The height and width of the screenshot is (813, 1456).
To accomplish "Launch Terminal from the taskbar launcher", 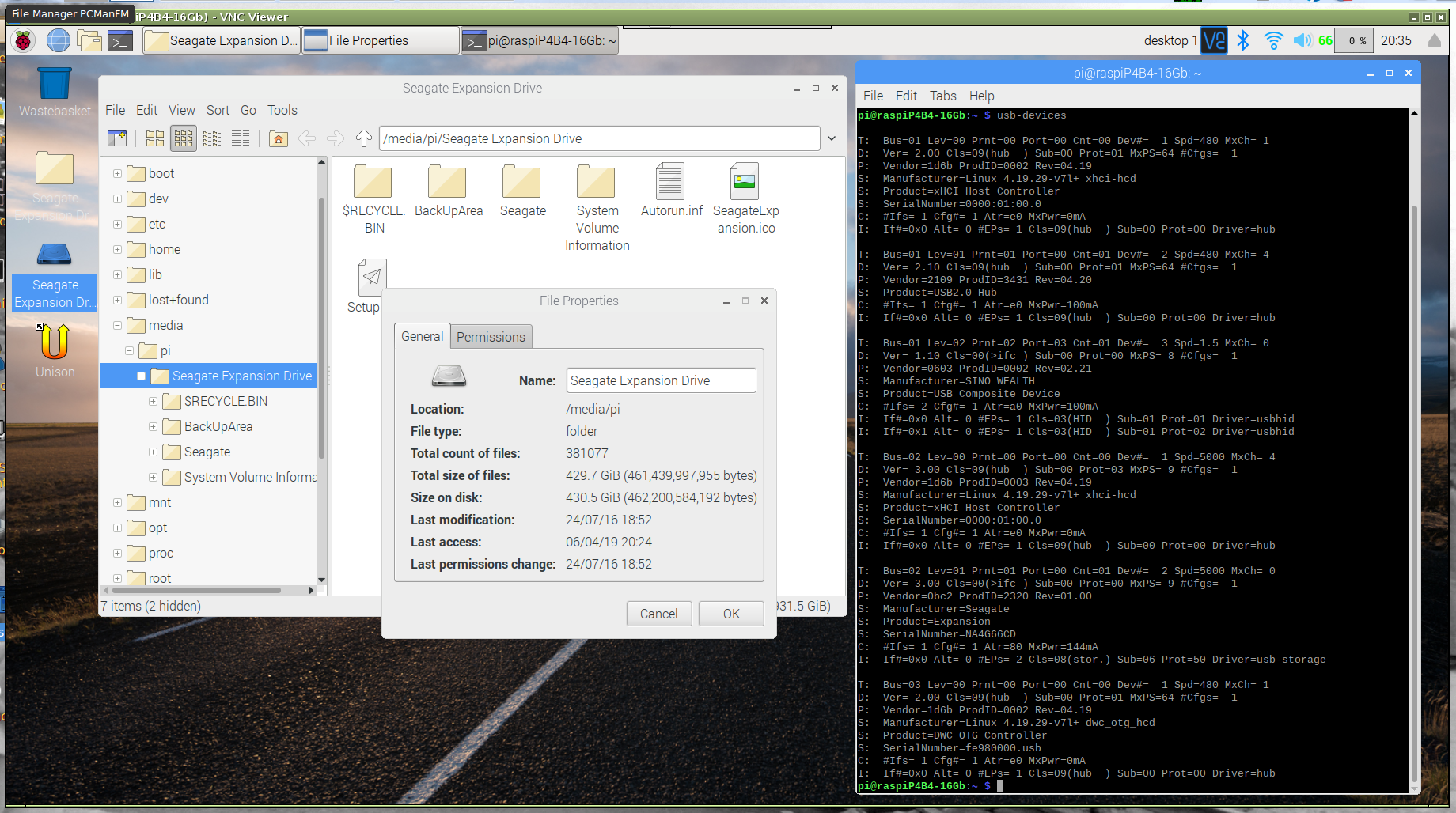I will 120,40.
